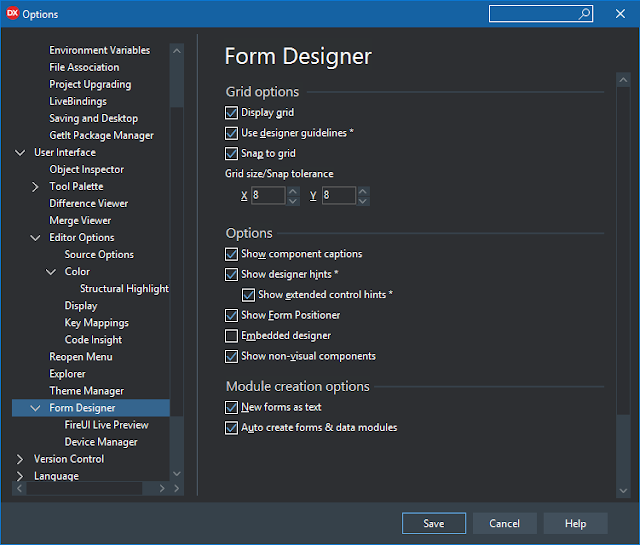Enable the Embedded designer checkbox

tap(232, 336)
